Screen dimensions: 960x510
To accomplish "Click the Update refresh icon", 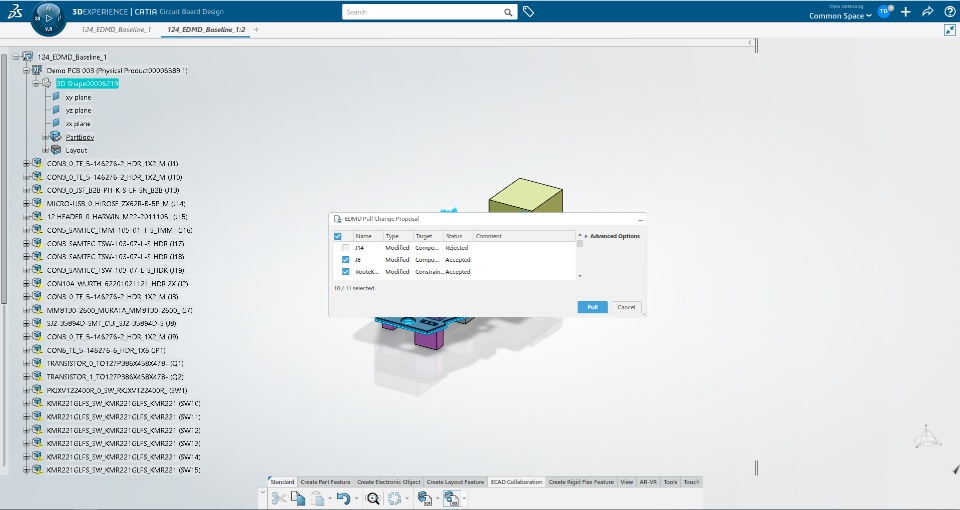I will [395, 498].
